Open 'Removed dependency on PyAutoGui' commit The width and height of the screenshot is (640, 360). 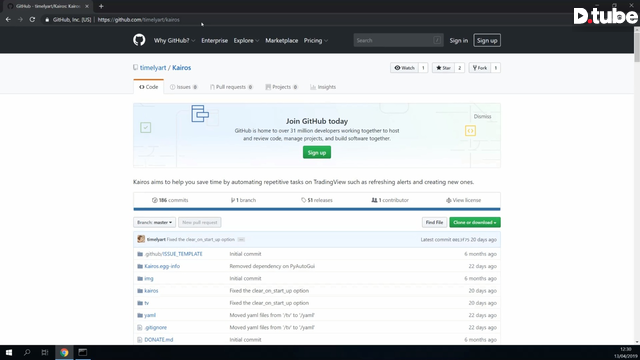pos(272,266)
